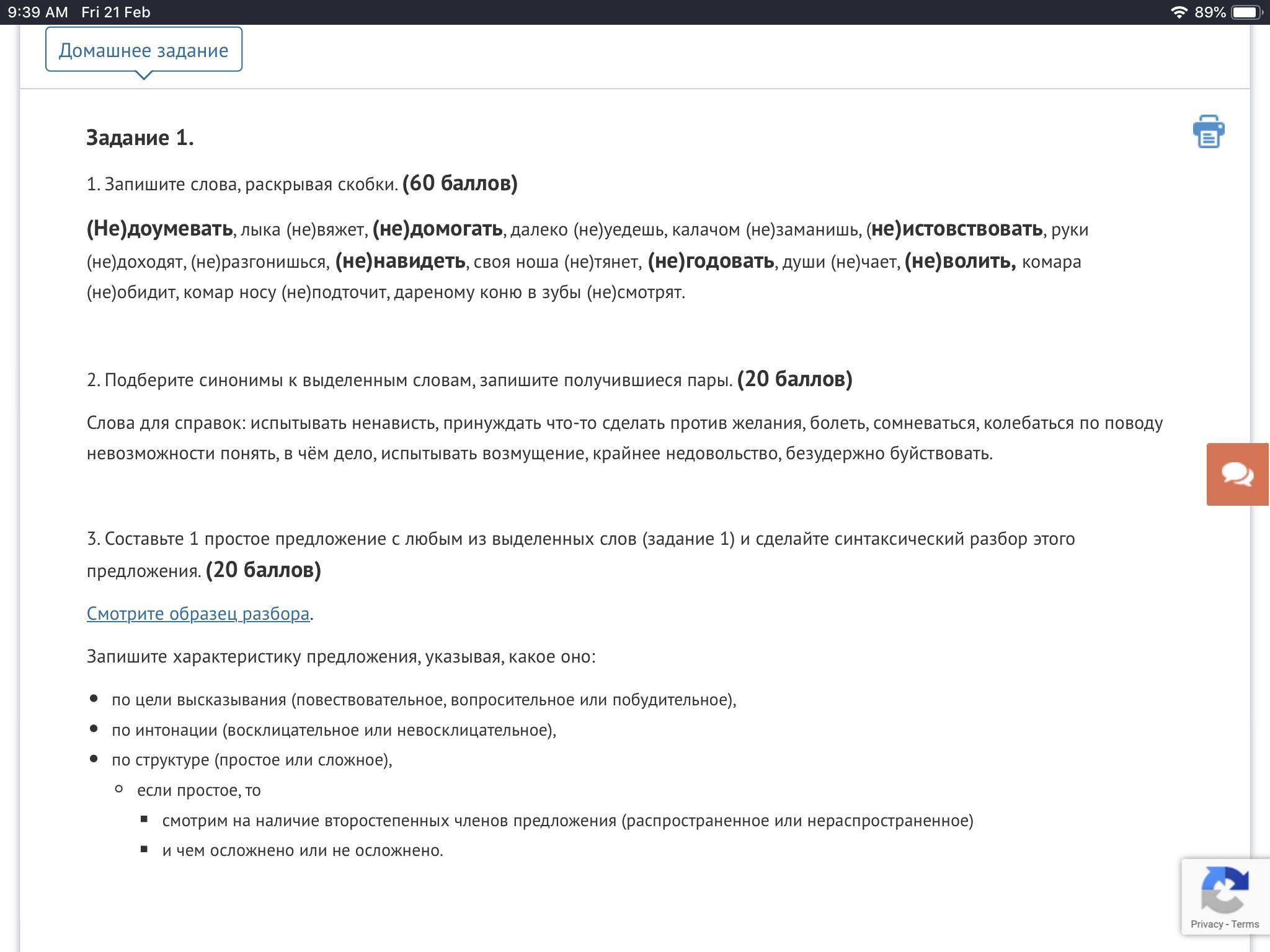This screenshot has width=1270, height=952.
Task: Tap the 9:39 AM clock
Action: coord(38,12)
